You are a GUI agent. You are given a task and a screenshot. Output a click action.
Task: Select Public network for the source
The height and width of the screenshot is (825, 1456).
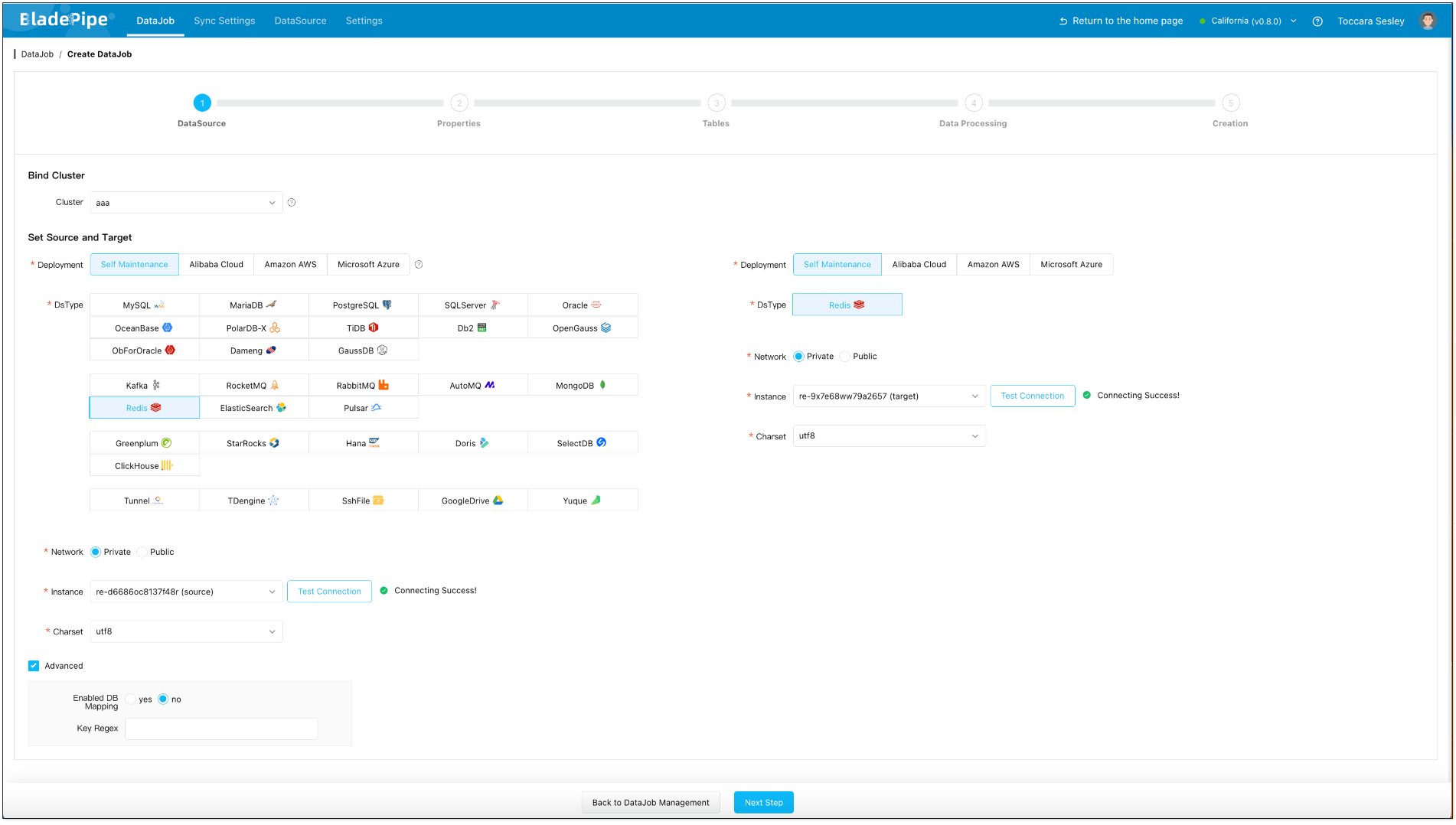click(142, 553)
